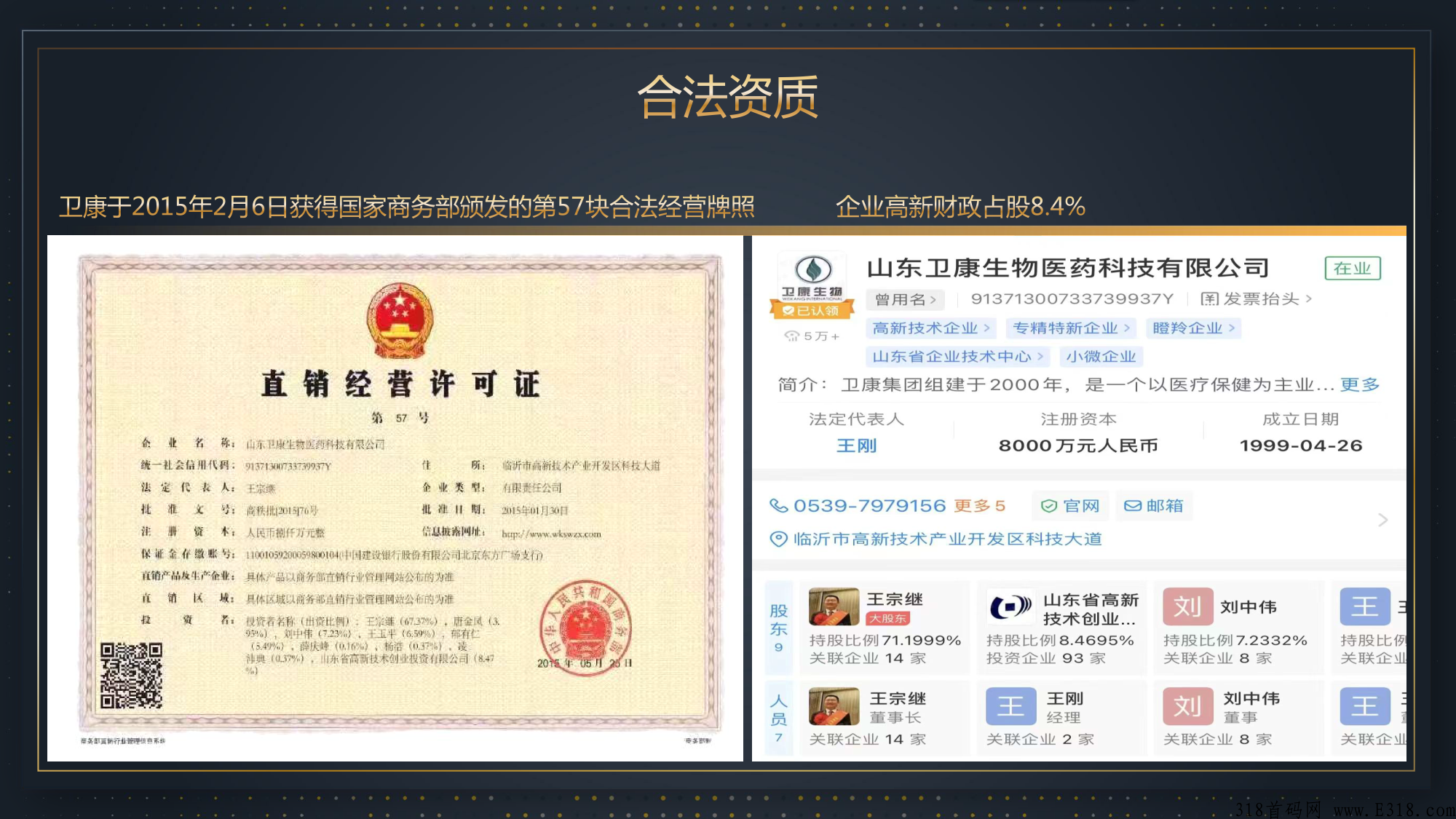Expand the 瞪羚企业 tag

tap(1193, 328)
